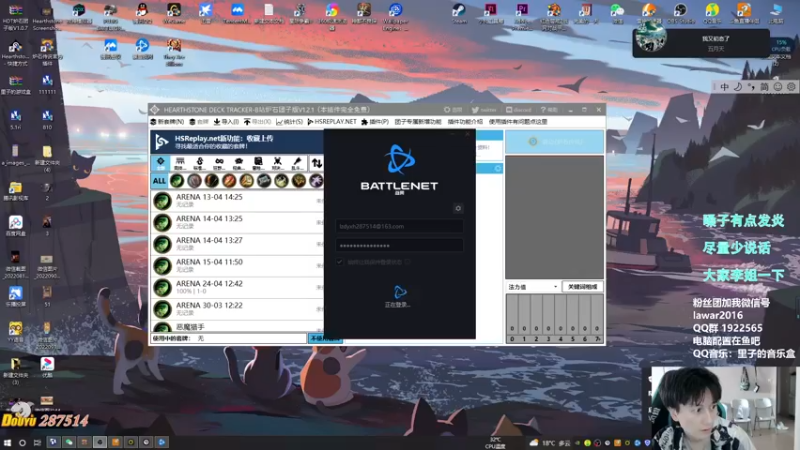
Task: Open the 统计(S) statistics menu
Action: point(289,122)
